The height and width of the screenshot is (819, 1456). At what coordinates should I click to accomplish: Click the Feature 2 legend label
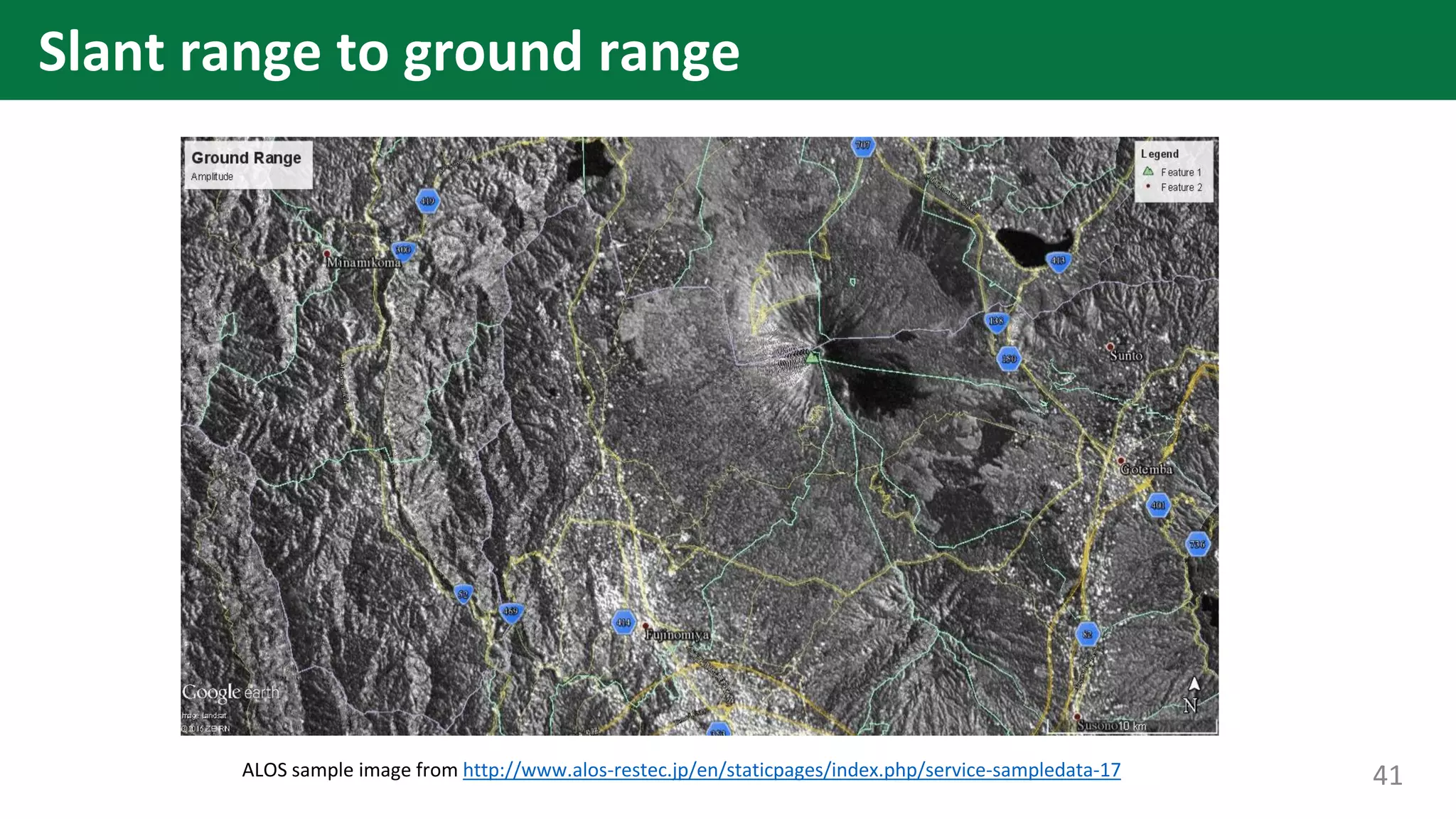[x=1182, y=188]
